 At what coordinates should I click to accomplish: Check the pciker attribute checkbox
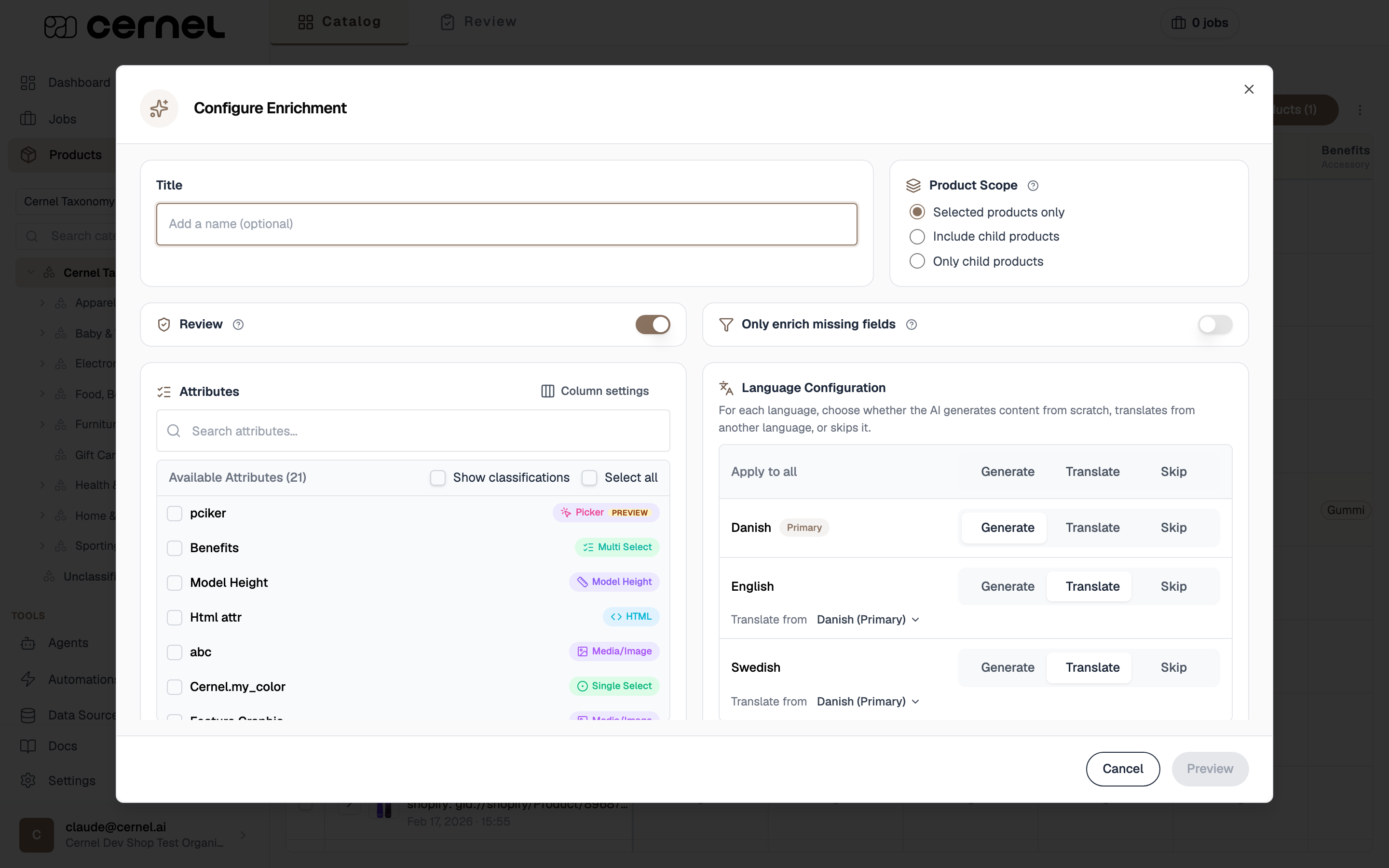click(175, 513)
